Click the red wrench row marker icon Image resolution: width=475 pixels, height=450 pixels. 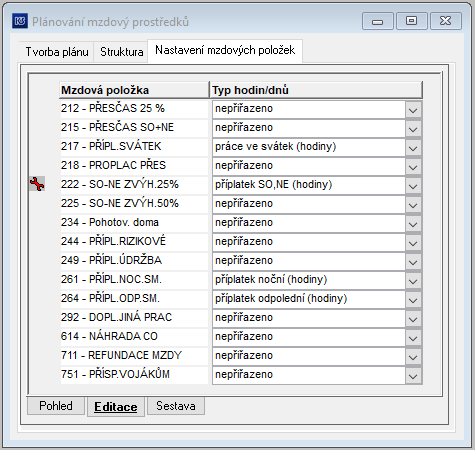pyautogui.click(x=37, y=184)
